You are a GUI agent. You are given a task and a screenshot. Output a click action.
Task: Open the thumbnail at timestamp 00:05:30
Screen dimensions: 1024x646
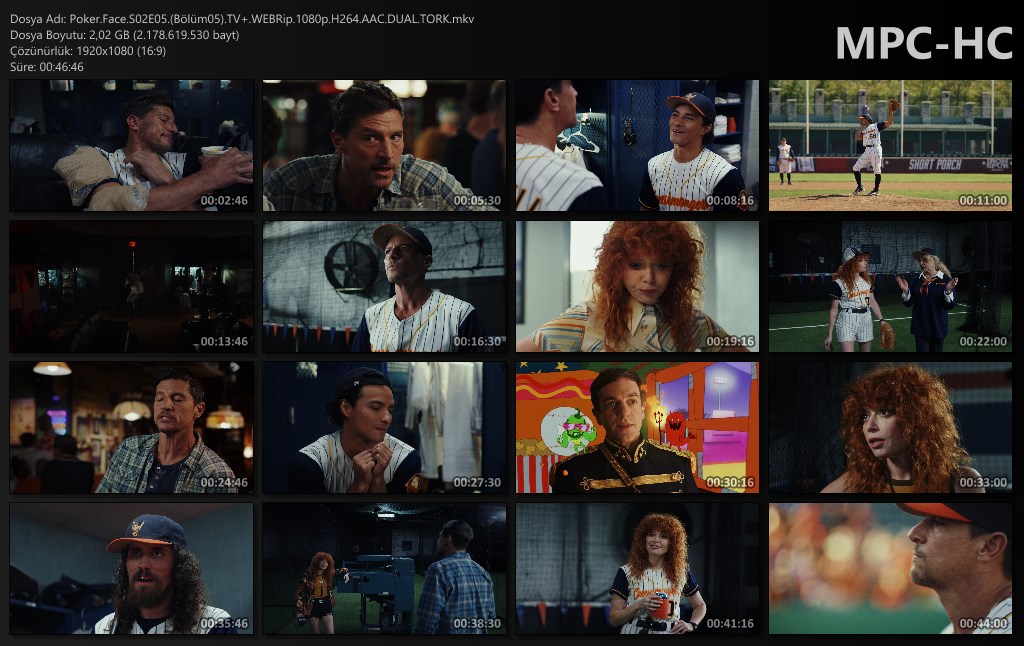pos(384,146)
